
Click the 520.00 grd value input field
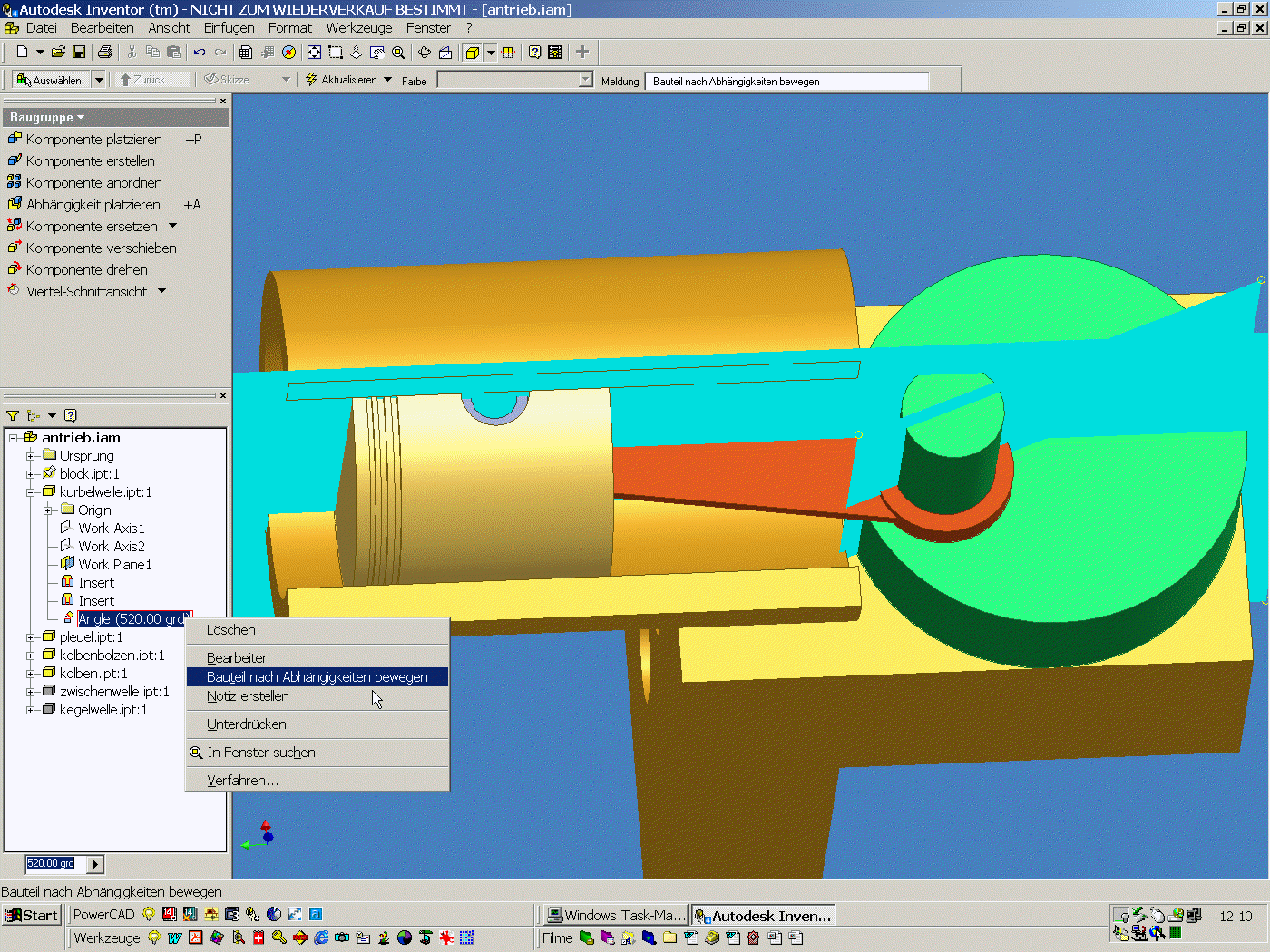point(54,864)
